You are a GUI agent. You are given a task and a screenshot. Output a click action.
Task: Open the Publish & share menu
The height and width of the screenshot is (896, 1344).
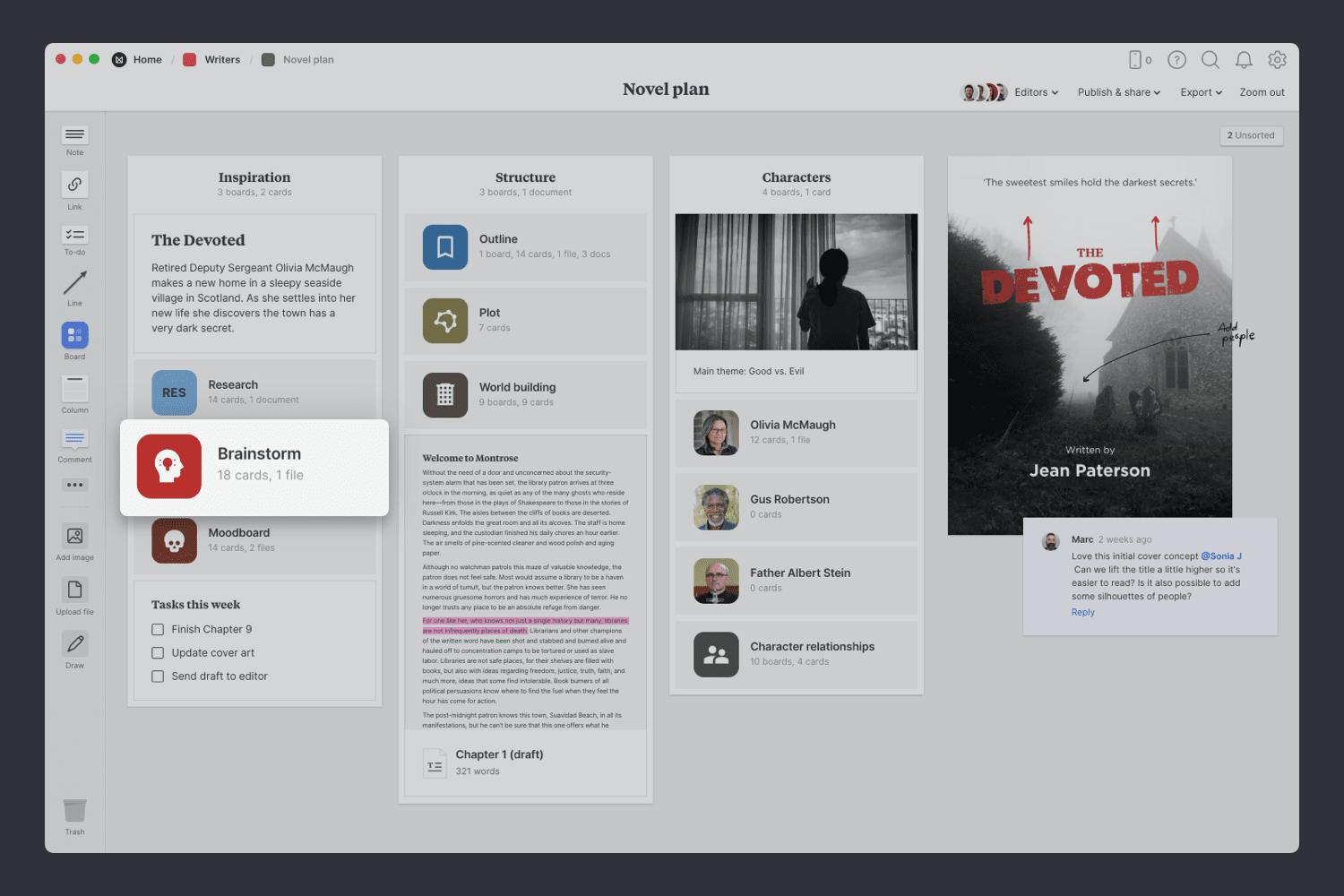1118,92
